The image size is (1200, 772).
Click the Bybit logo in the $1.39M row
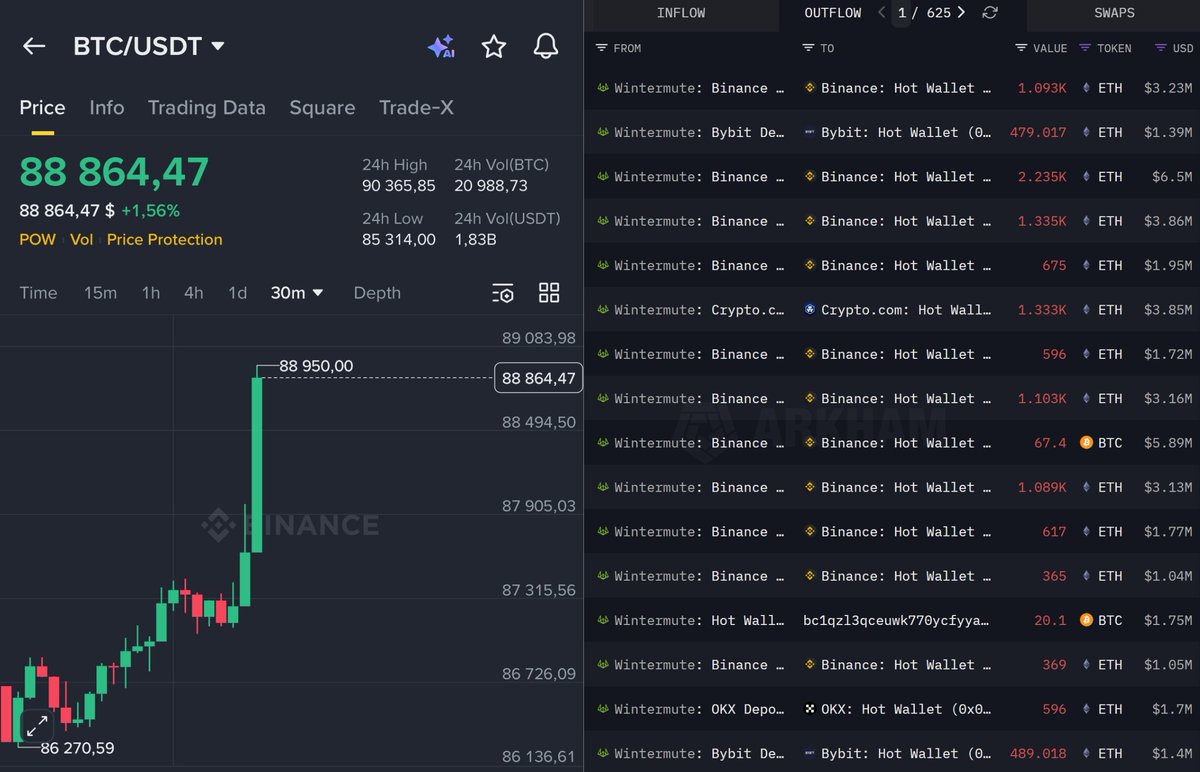[x=810, y=132]
